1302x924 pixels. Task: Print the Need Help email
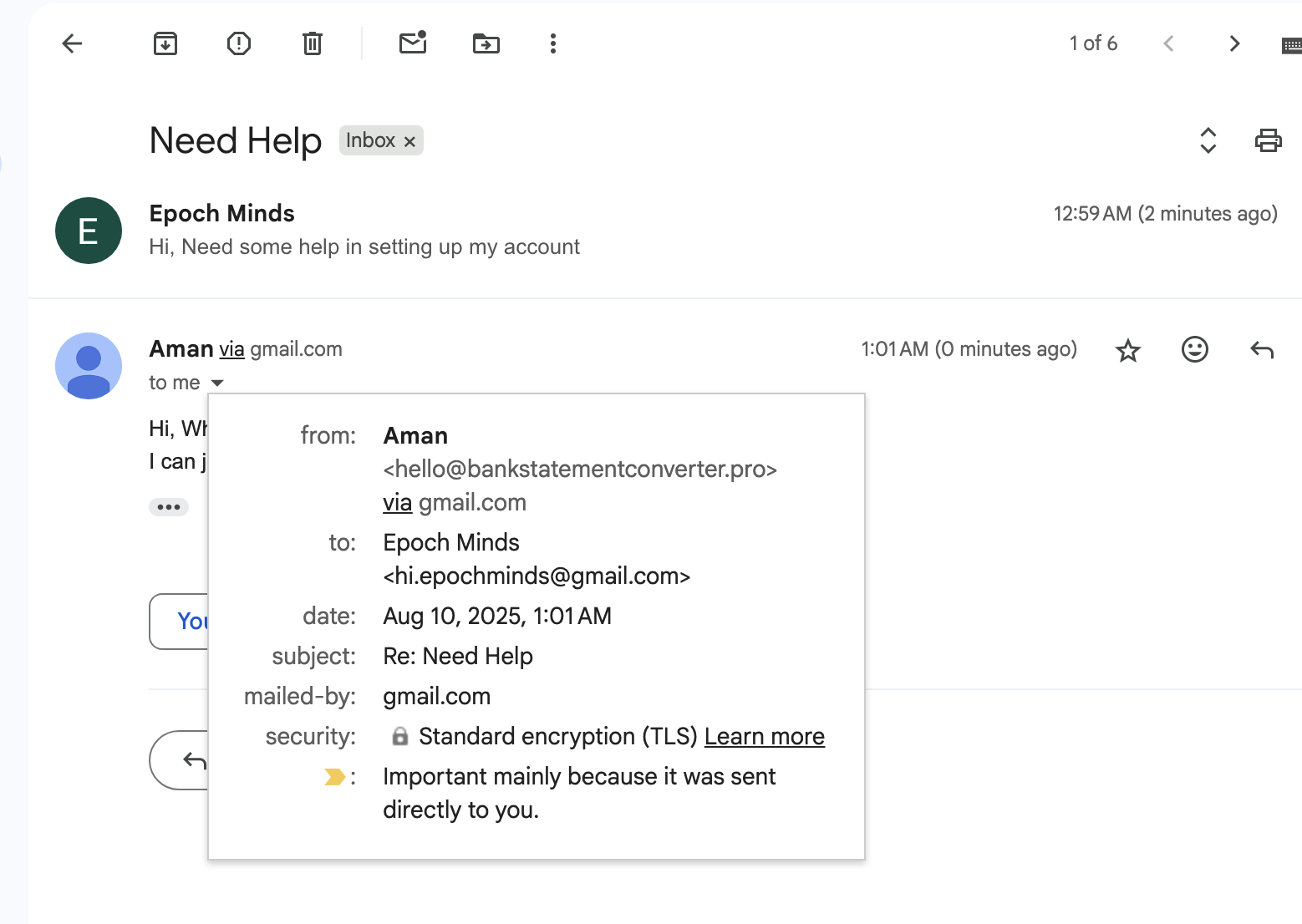(1268, 140)
